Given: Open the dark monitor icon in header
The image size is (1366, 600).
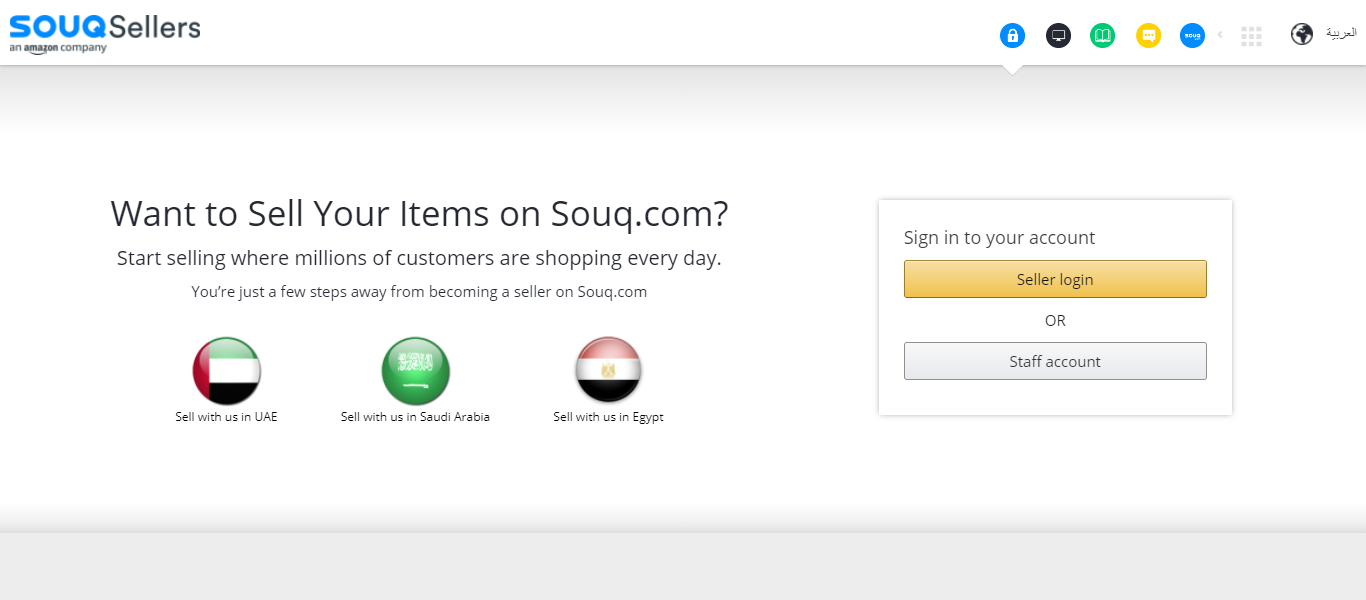Looking at the screenshot, I should pos(1058,36).
